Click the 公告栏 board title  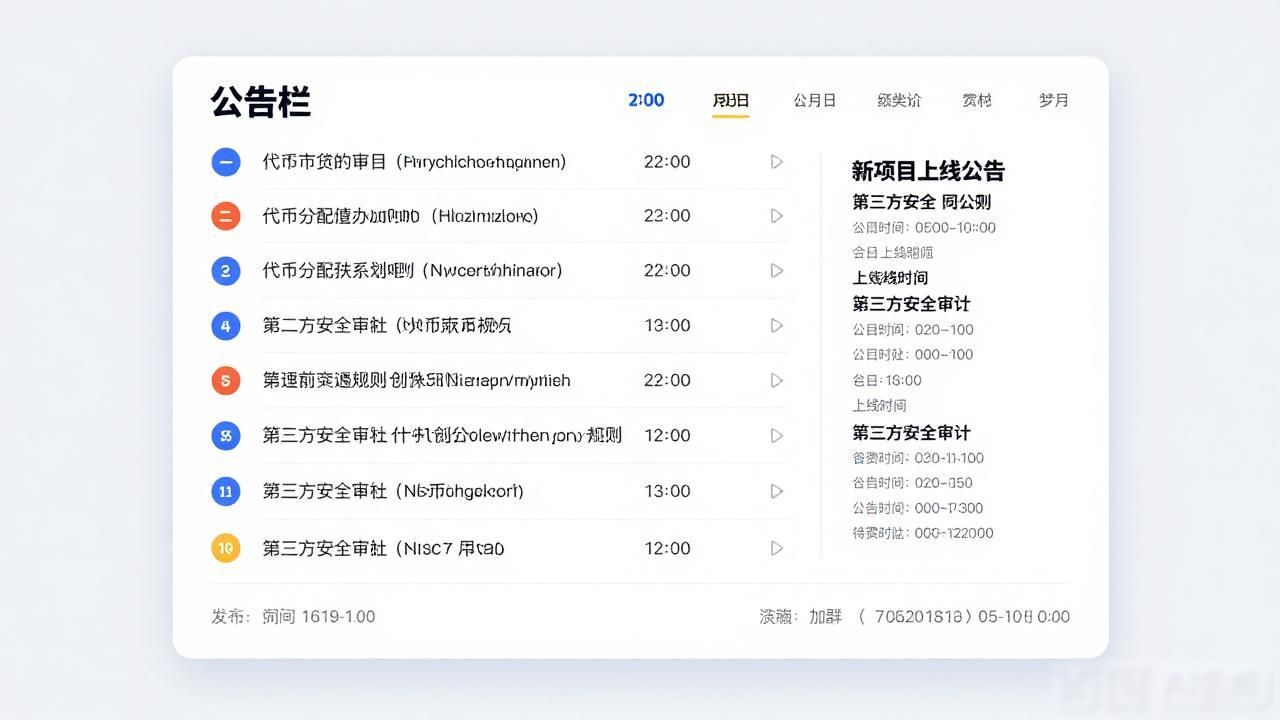[261, 102]
